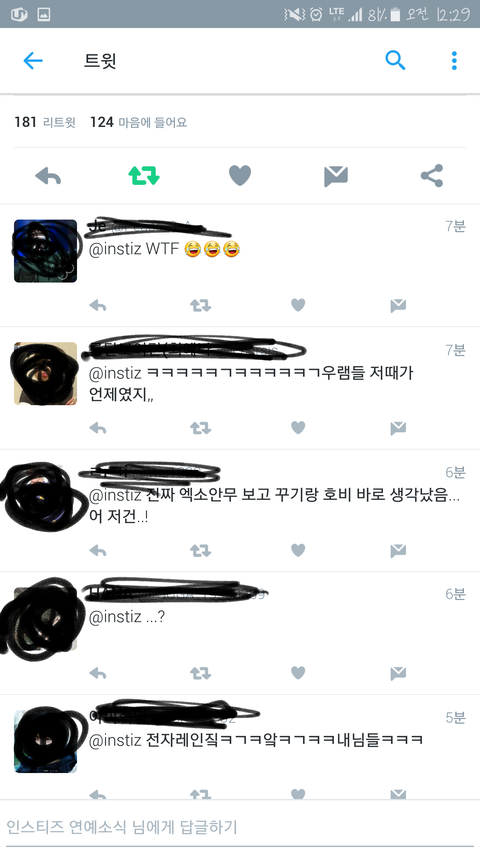This screenshot has width=480, height=853.
Task: Like the main tweet with the heart
Action: [x=240, y=176]
